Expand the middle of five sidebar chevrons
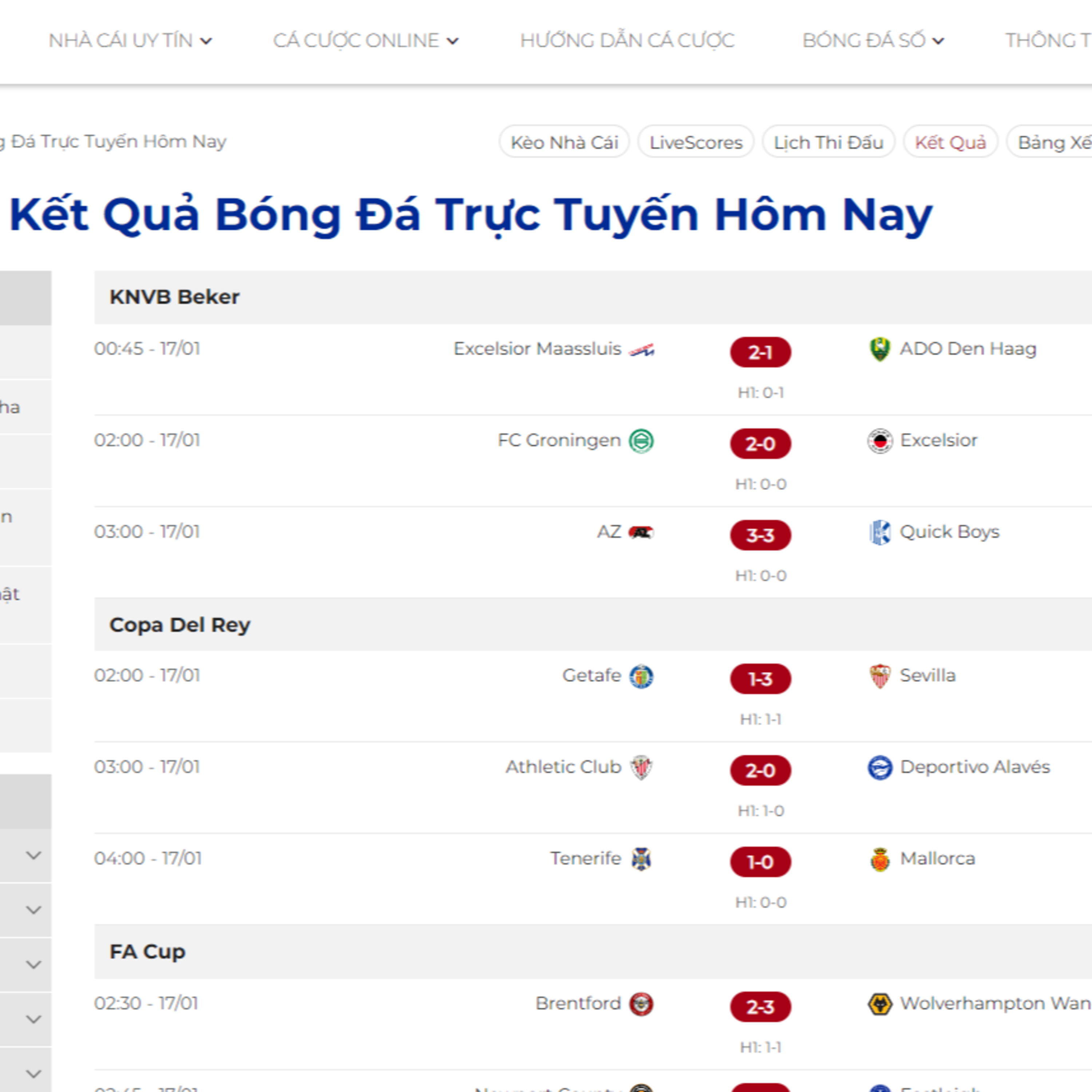 (34, 964)
